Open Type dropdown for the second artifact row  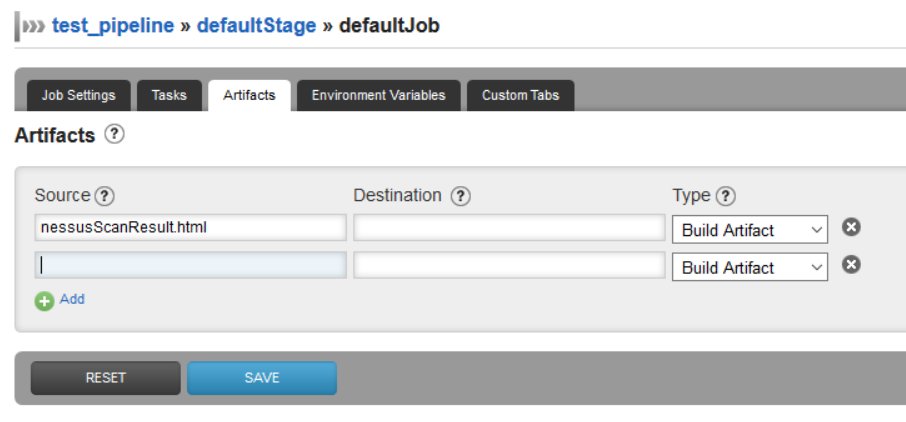tap(749, 267)
